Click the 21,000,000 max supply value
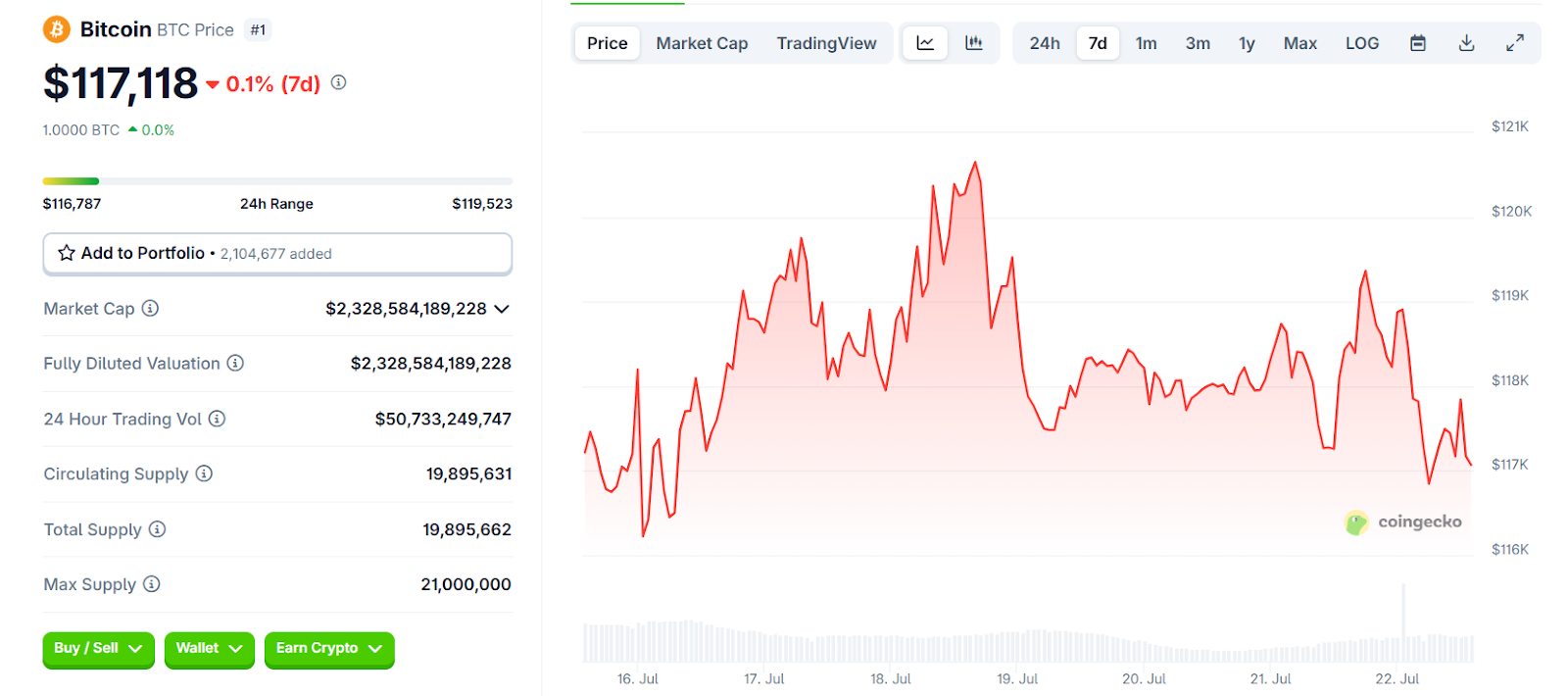Screen dimensions: 1568x696 pyautogui.click(x=465, y=584)
